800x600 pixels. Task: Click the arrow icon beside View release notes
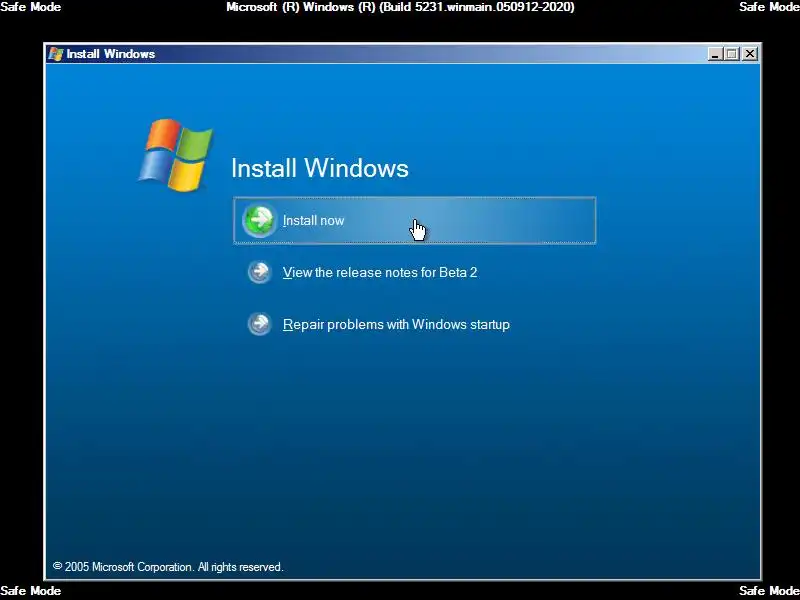coord(260,272)
